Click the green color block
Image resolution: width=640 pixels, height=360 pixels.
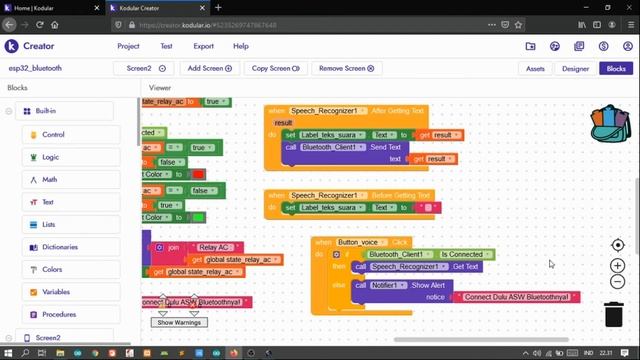point(198,218)
